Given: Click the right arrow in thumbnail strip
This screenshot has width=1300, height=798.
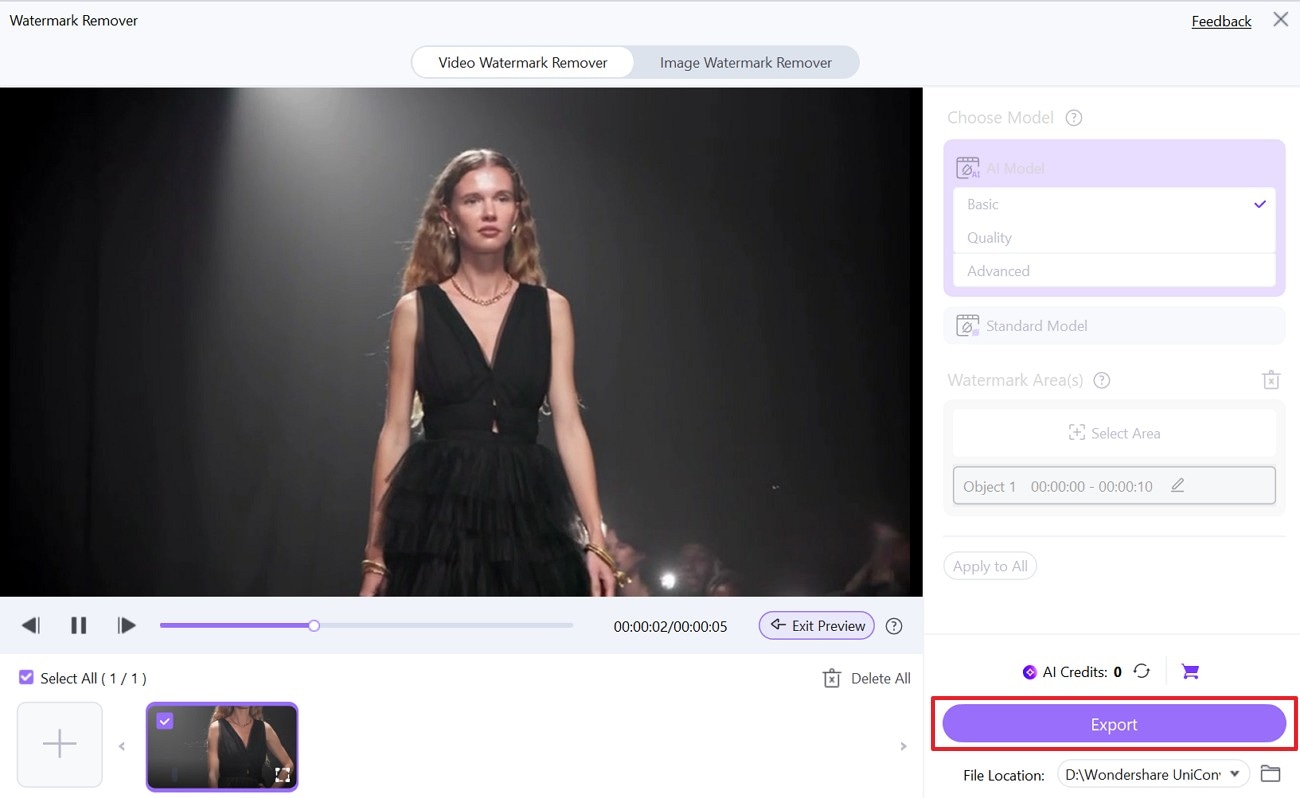Looking at the screenshot, I should pos(903,745).
